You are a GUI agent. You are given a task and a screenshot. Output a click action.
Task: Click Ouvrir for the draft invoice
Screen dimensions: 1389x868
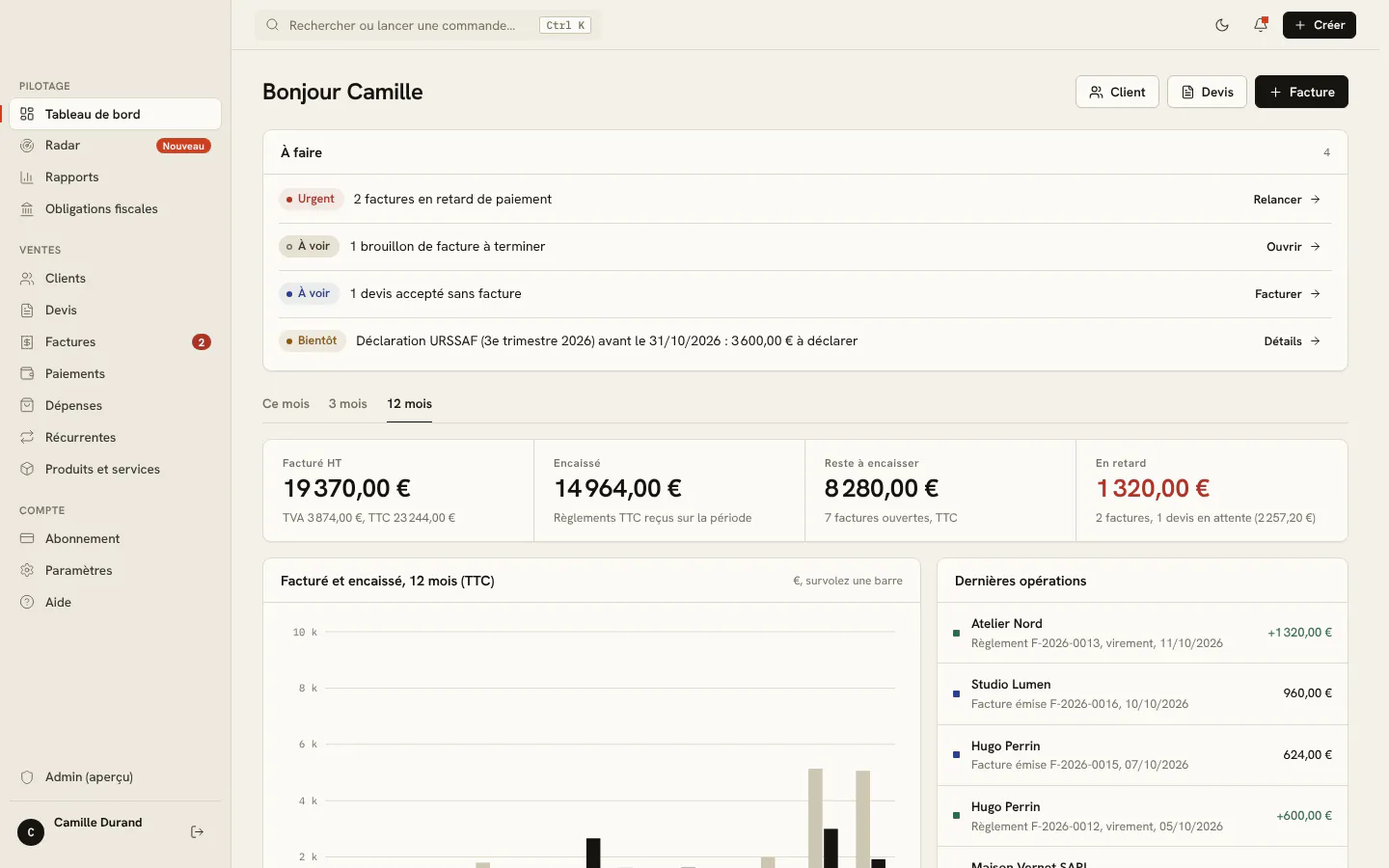1294,247
